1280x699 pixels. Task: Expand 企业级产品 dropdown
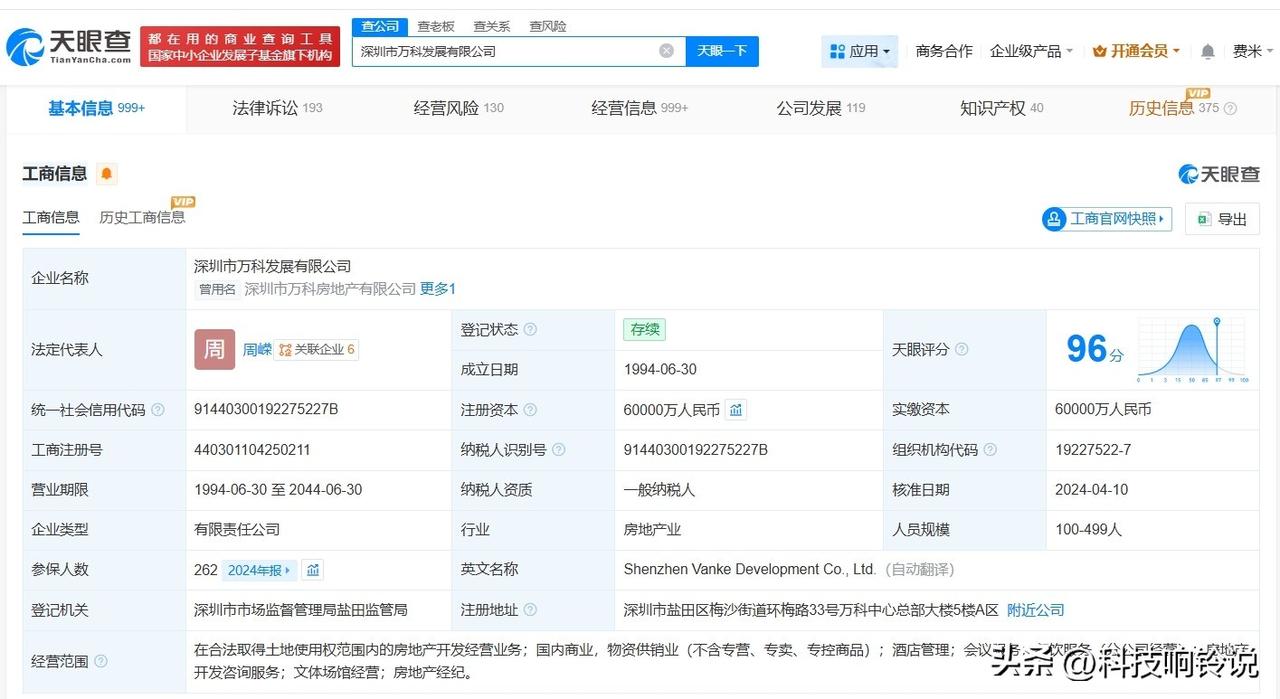1031,51
